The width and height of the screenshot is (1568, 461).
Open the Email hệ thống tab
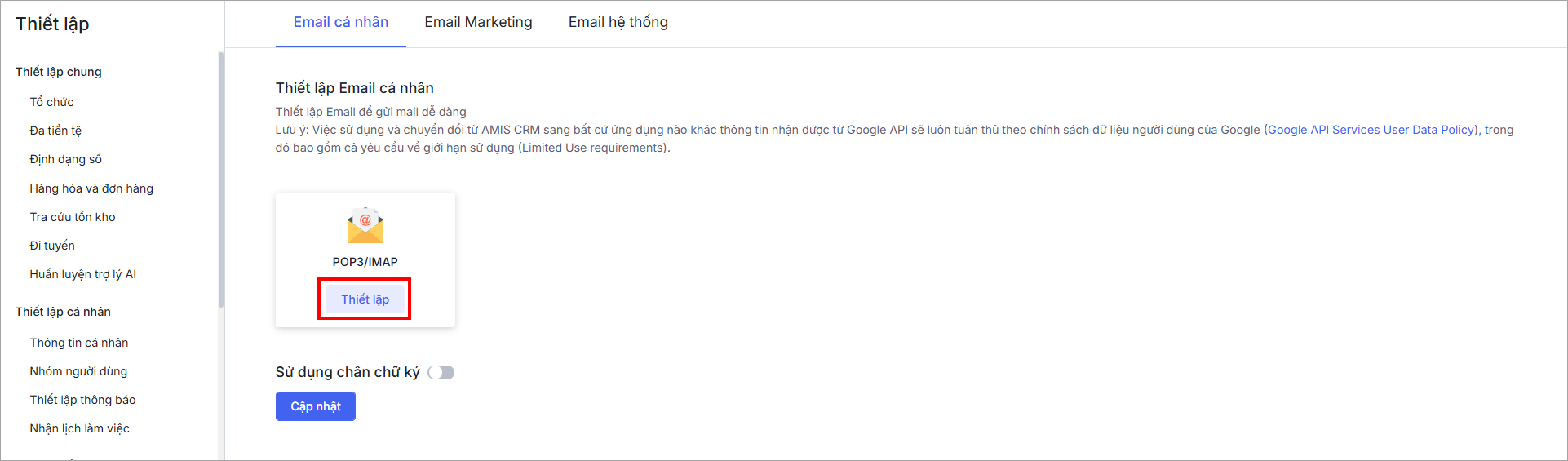click(x=618, y=23)
